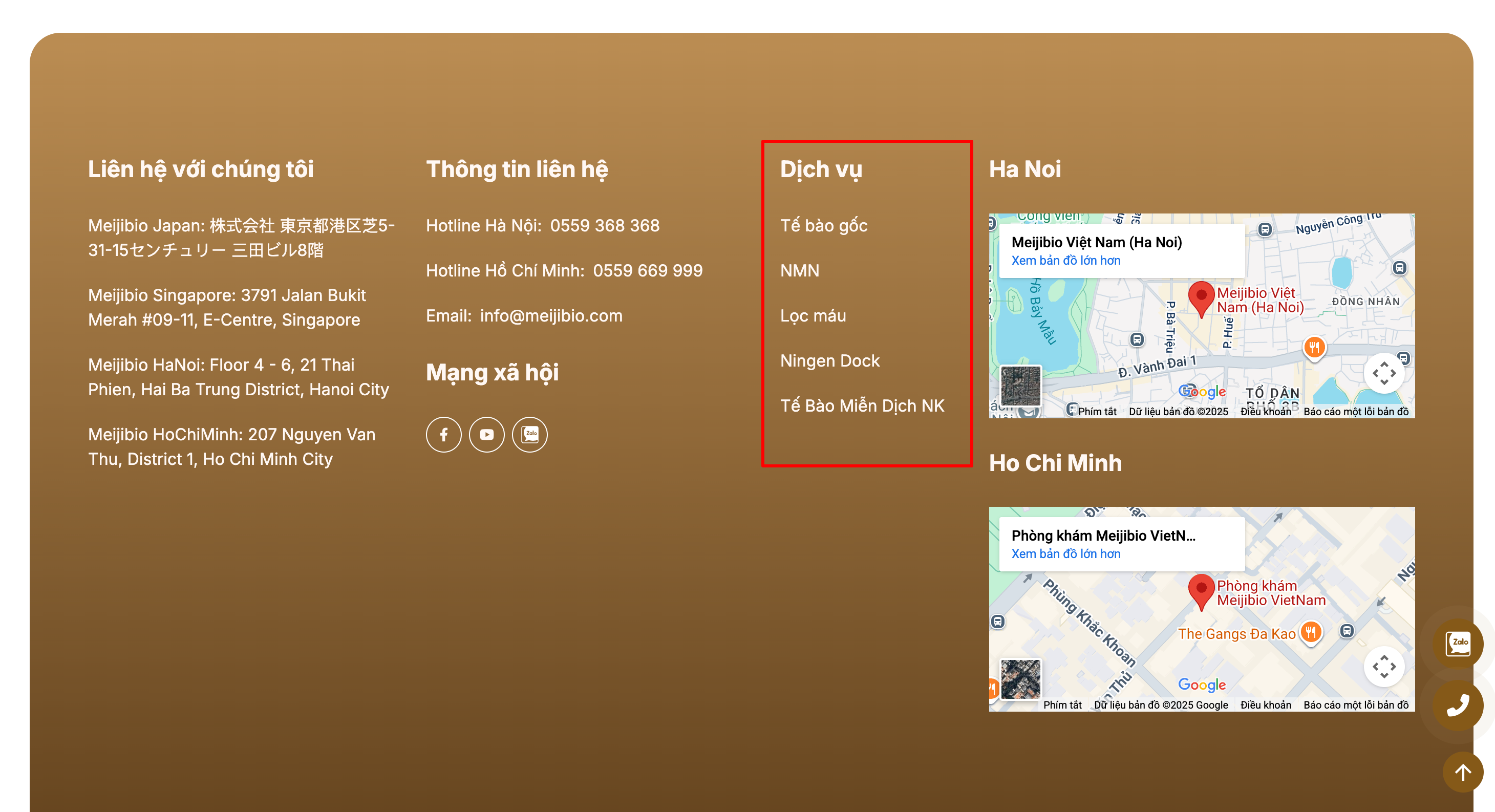Switch Ha Noi map to satellite thumbnail
This screenshot has height=812, width=1495.
click(x=1021, y=386)
